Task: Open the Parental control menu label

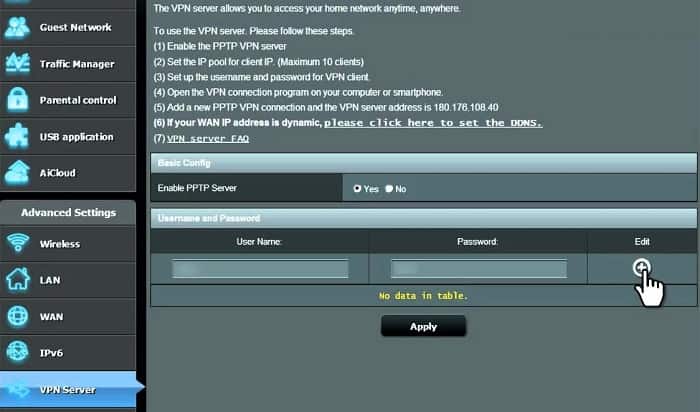Action: click(78, 100)
